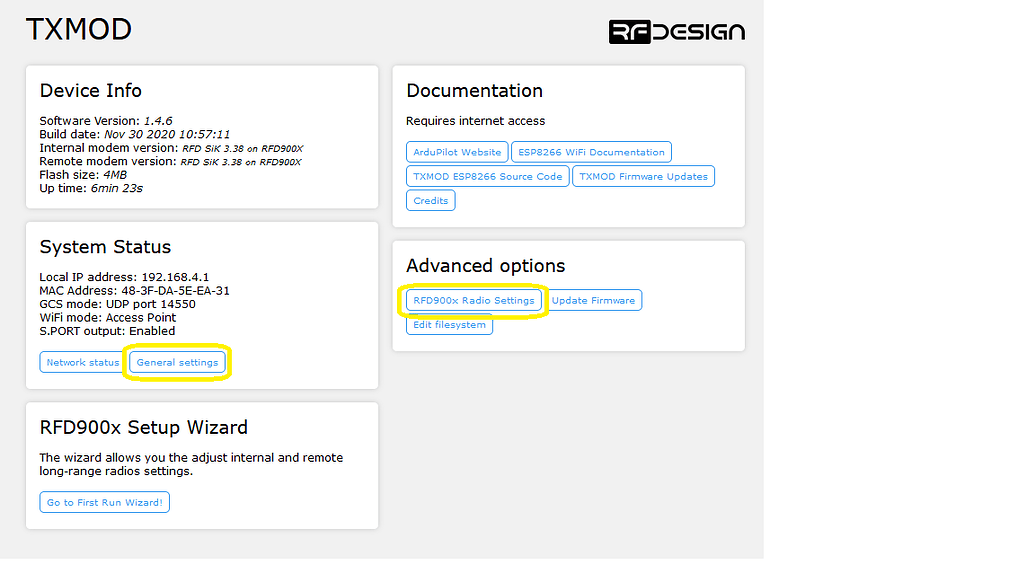
Task: Open ESP8266 WiFi Documentation
Action: point(591,152)
